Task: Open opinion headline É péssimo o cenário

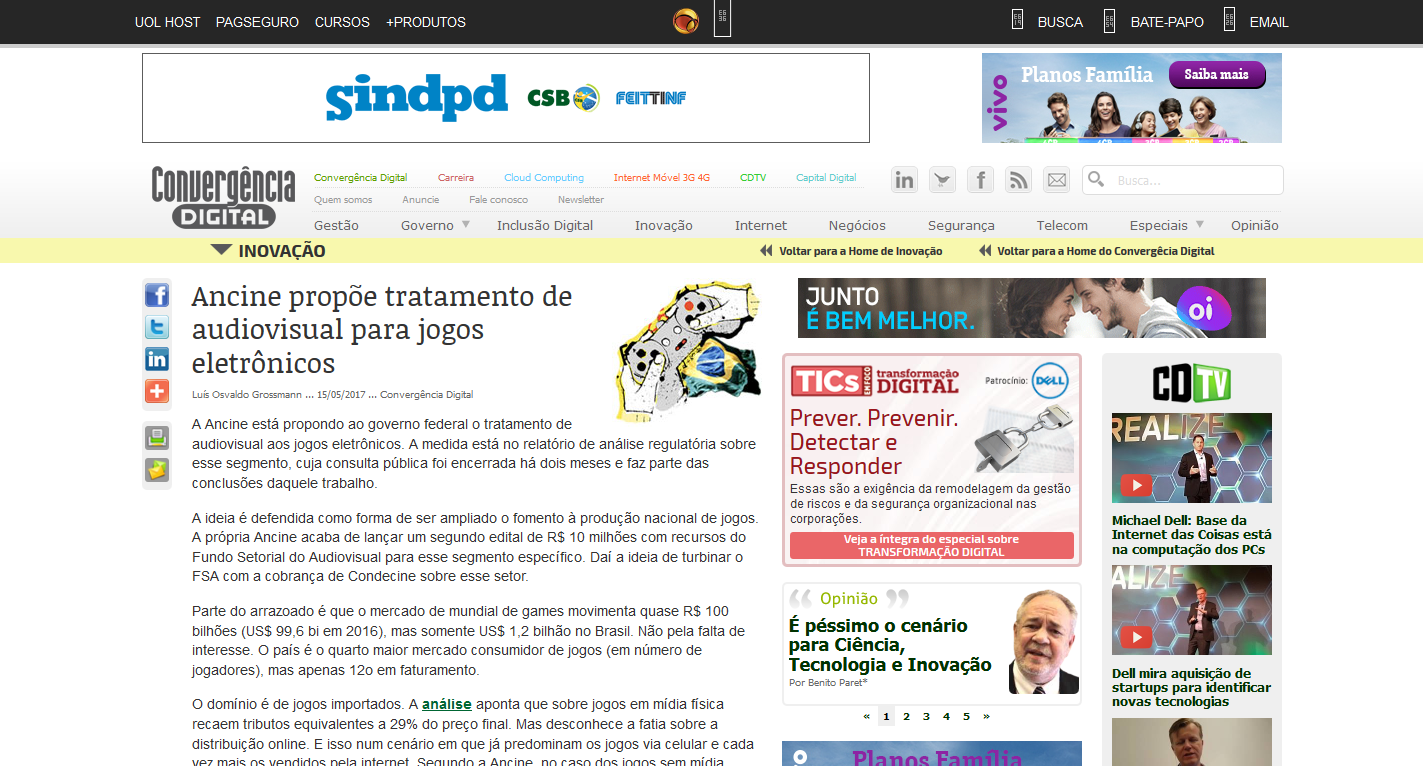Action: pos(890,645)
